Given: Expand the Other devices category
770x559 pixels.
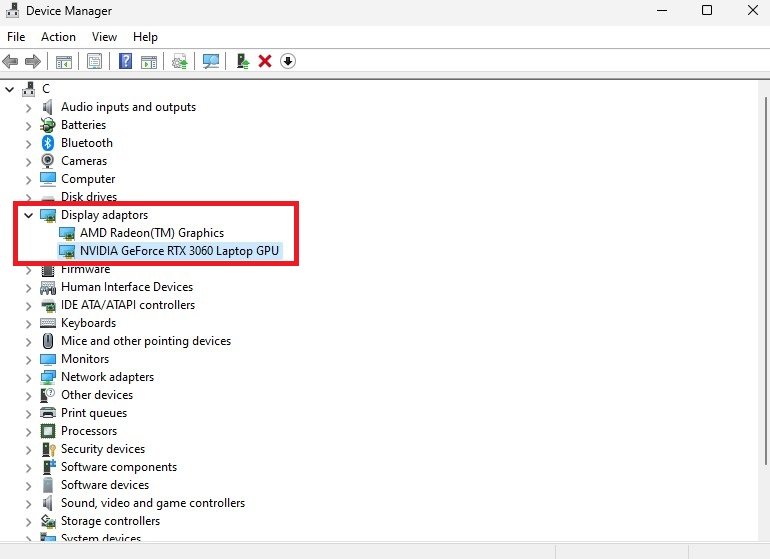Looking at the screenshot, I should pos(28,395).
